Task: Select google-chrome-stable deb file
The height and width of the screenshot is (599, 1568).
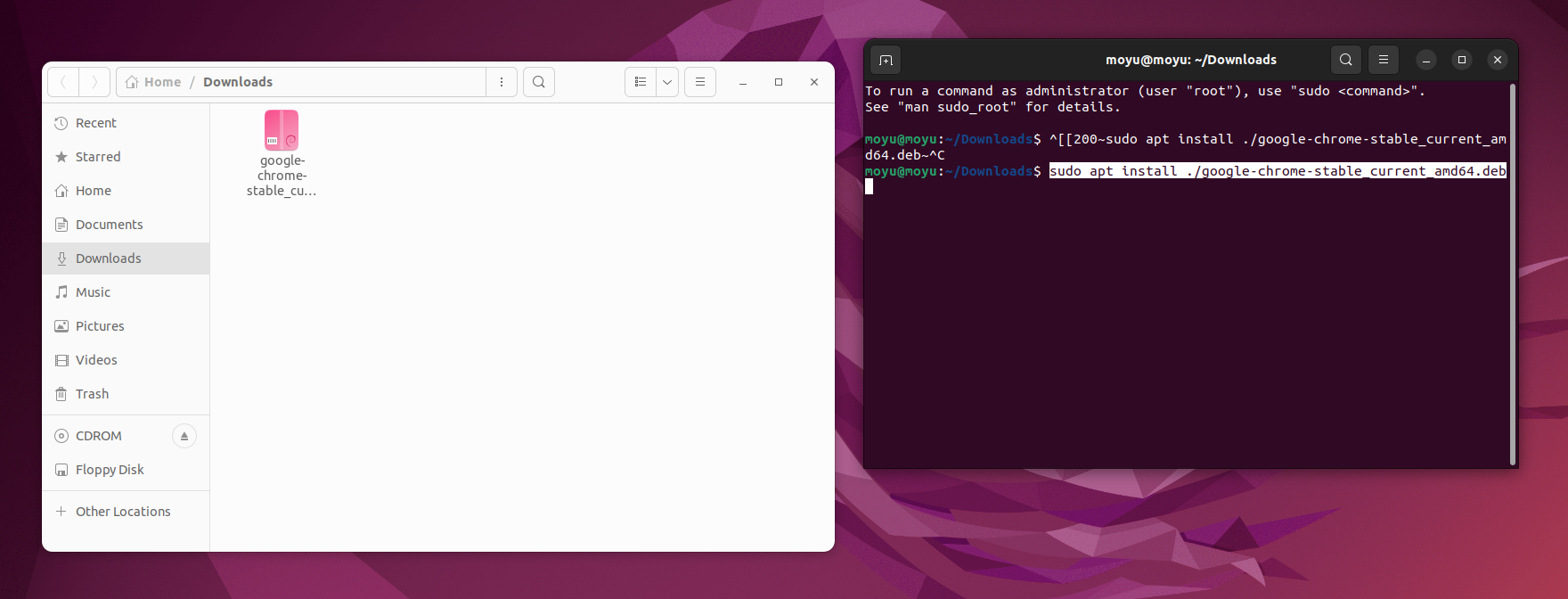Action: tap(282, 153)
